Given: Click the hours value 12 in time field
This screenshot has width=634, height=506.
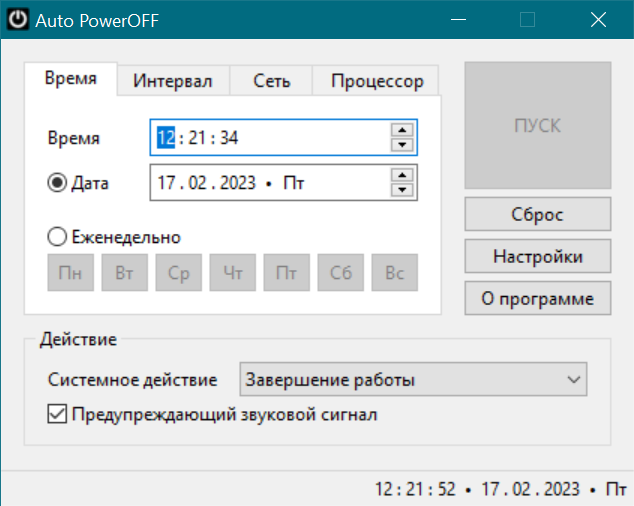Looking at the screenshot, I should [166, 138].
